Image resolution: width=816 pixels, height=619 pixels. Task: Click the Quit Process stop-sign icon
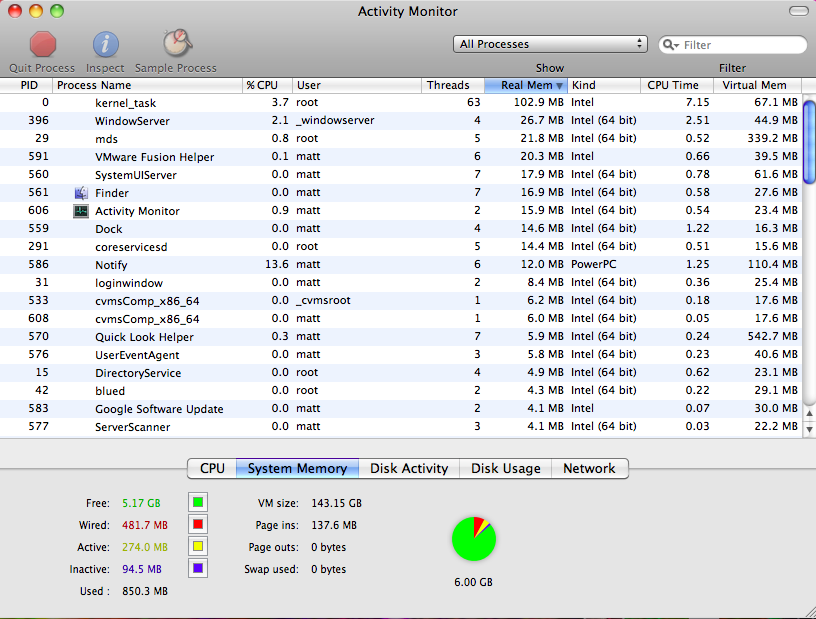point(43,44)
